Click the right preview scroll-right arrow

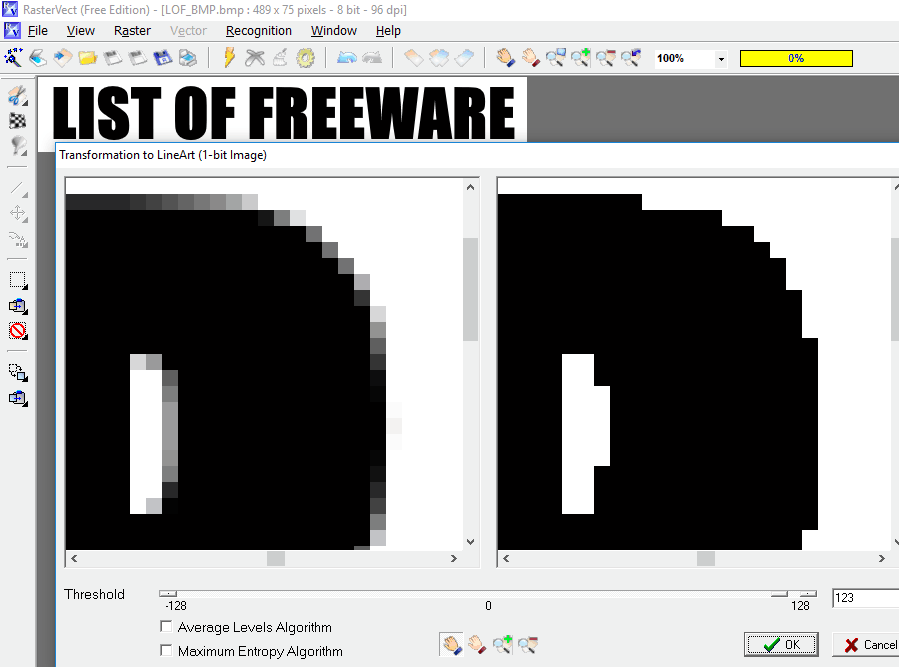882,558
